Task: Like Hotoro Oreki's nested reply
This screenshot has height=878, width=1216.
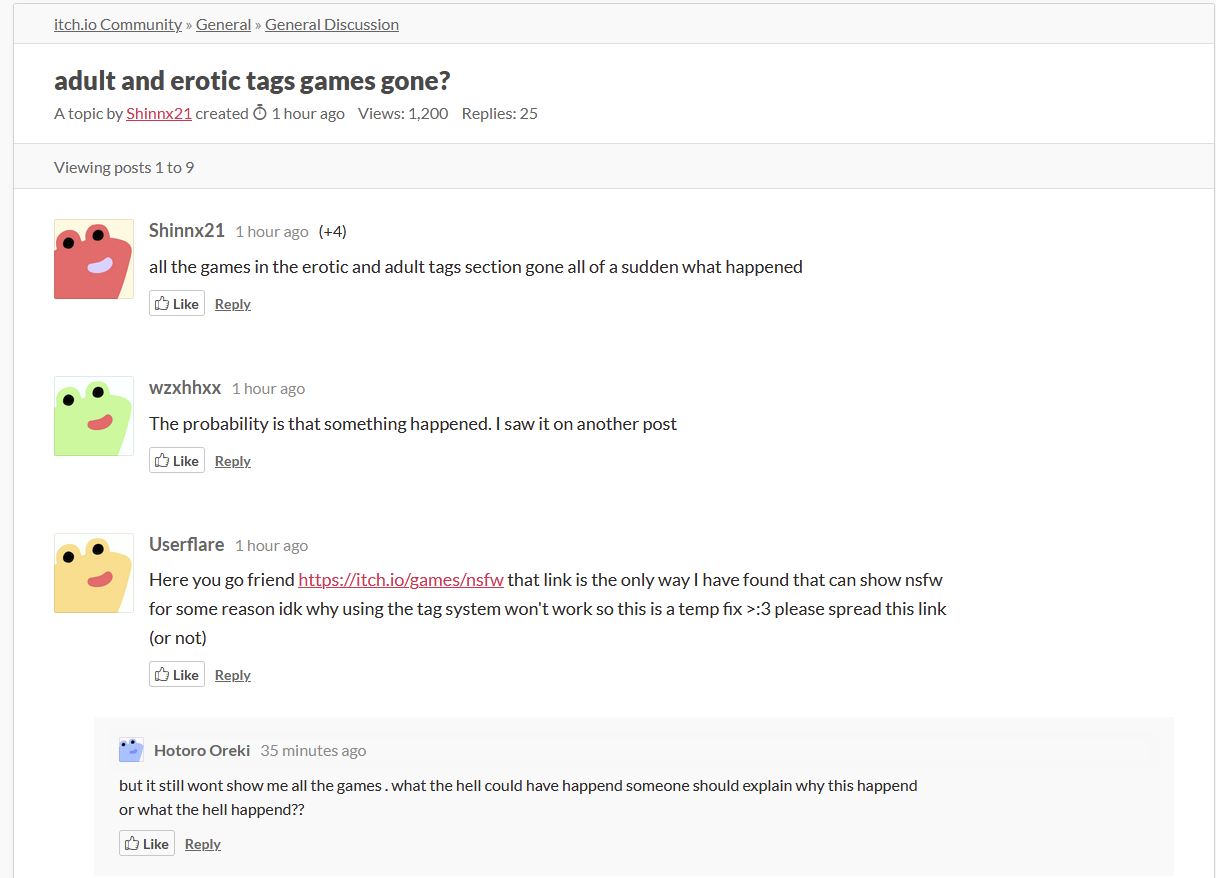Action: (147, 844)
